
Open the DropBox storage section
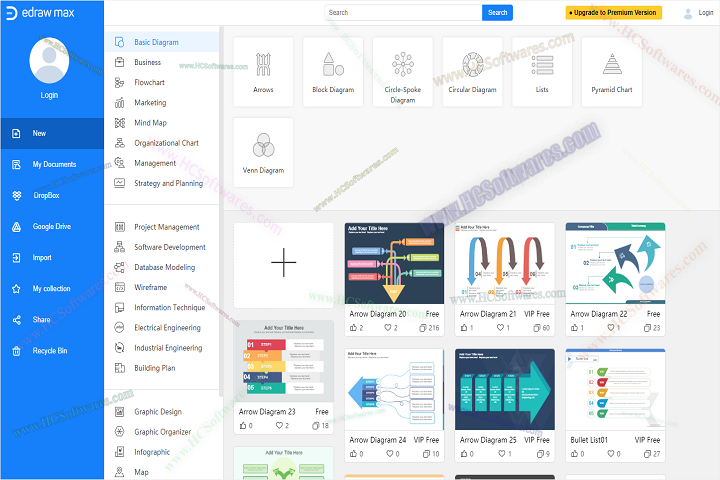click(52, 195)
